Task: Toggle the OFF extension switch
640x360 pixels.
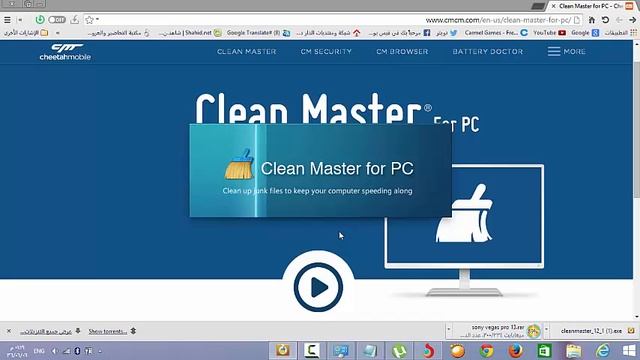Action: pyautogui.click(x=57, y=20)
